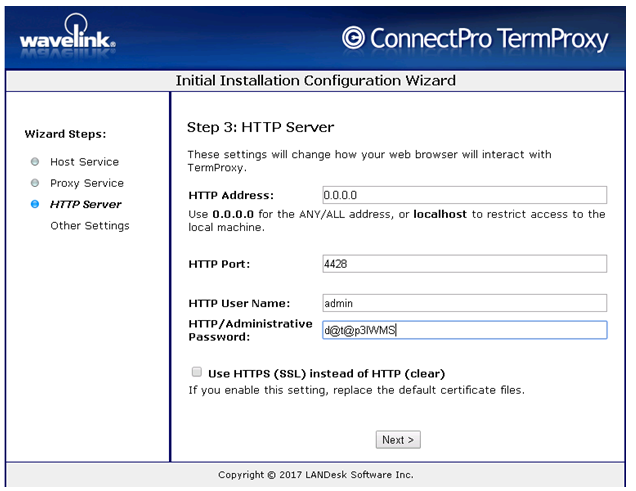The width and height of the screenshot is (636, 491).
Task: Enable Use HTTPS (SSL) checkbox
Action: click(197, 372)
